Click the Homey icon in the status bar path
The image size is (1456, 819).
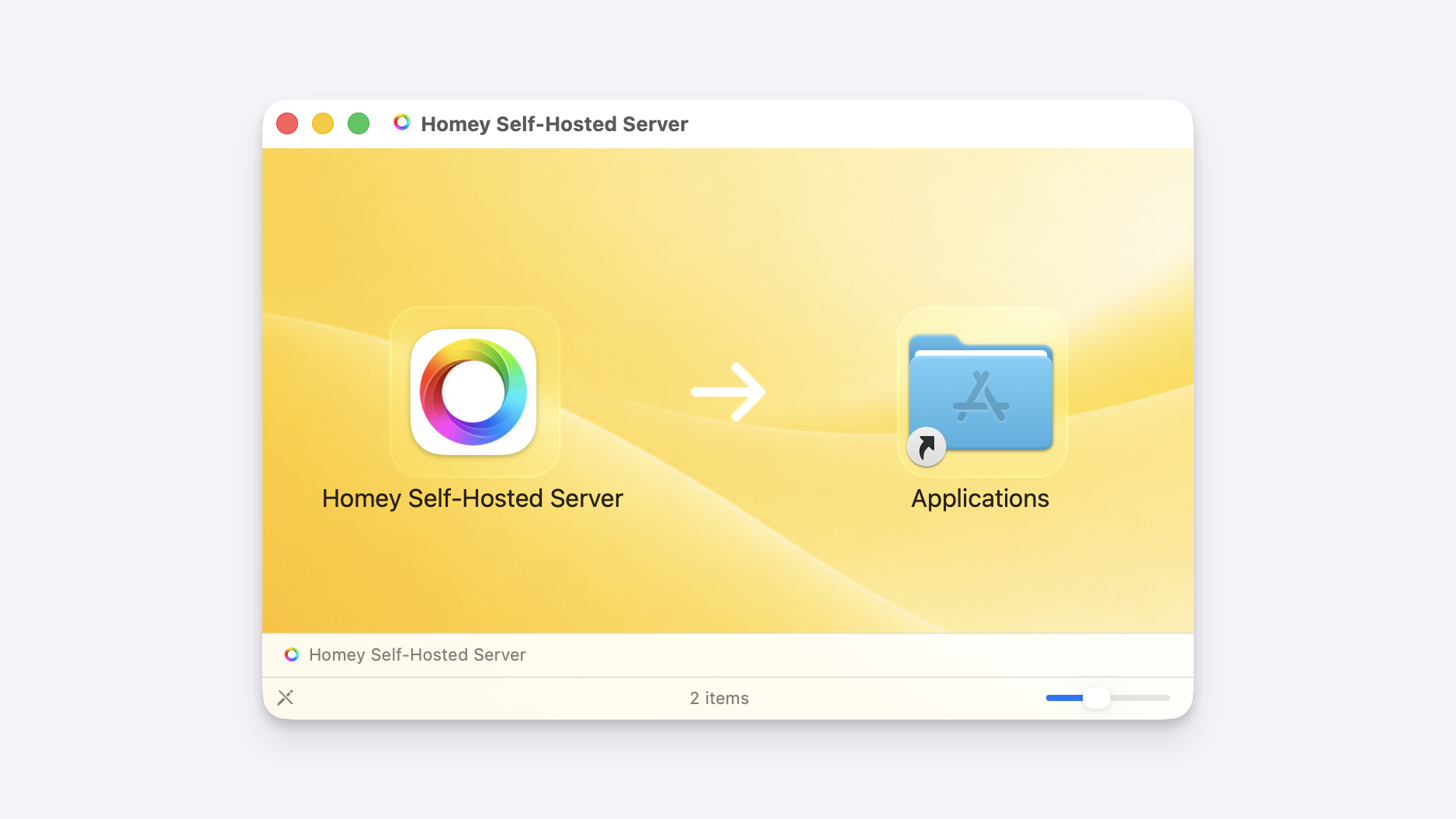click(x=292, y=654)
